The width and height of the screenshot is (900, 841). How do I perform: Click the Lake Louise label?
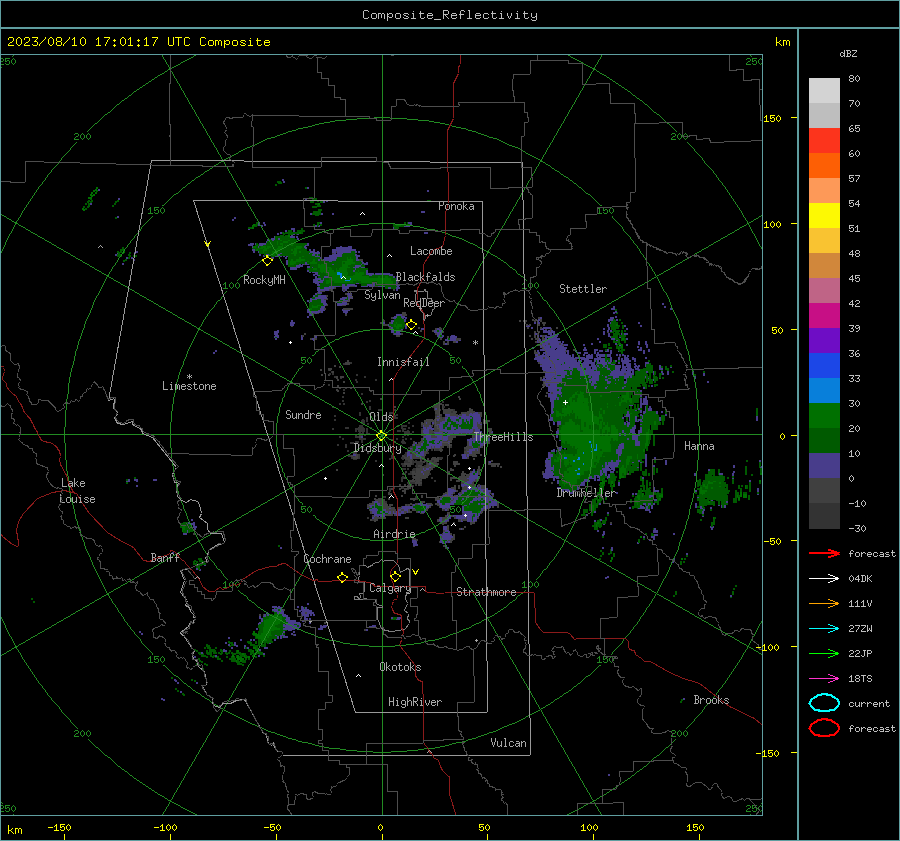coord(77,491)
